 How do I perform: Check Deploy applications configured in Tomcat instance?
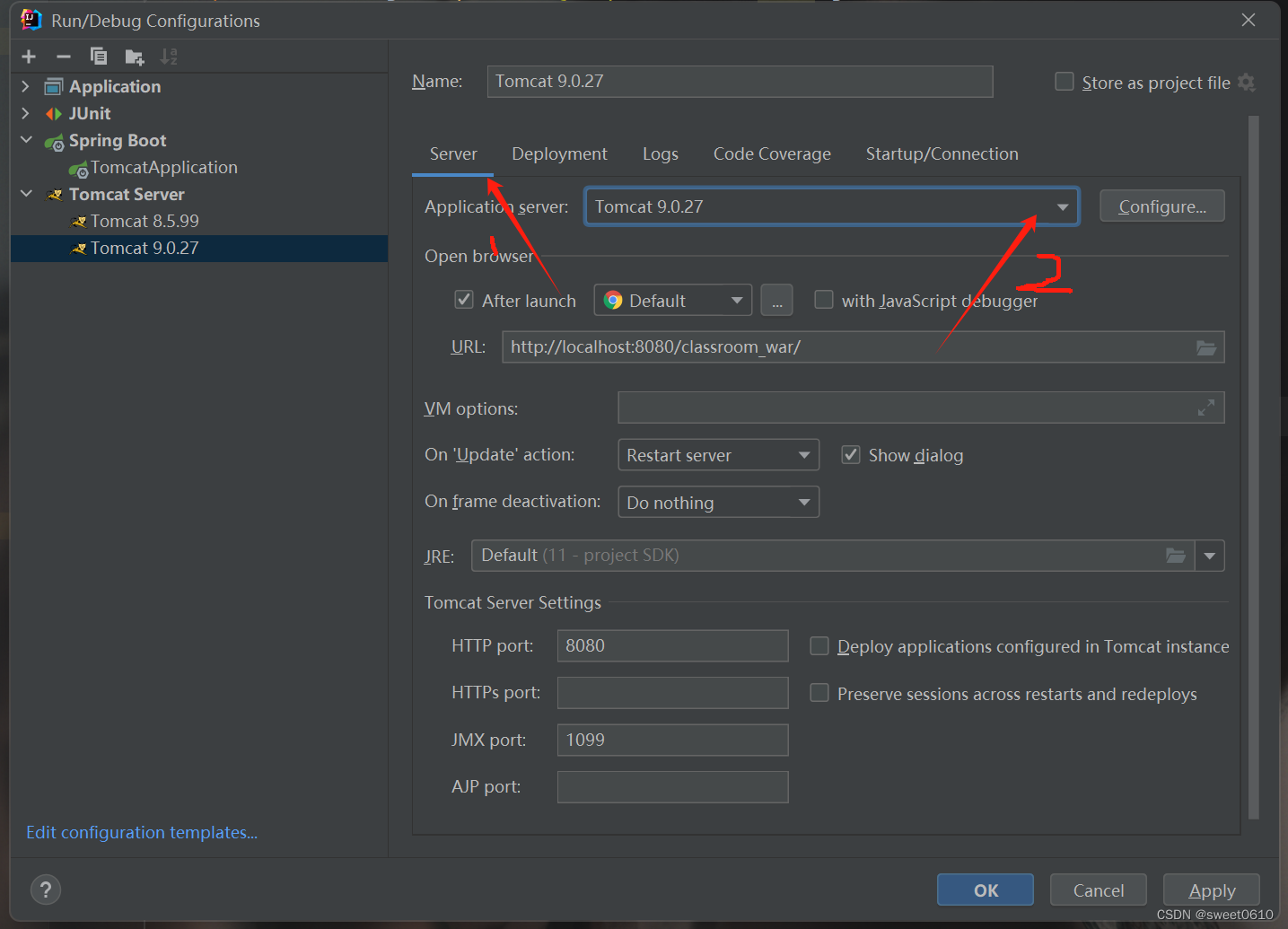tap(819, 646)
